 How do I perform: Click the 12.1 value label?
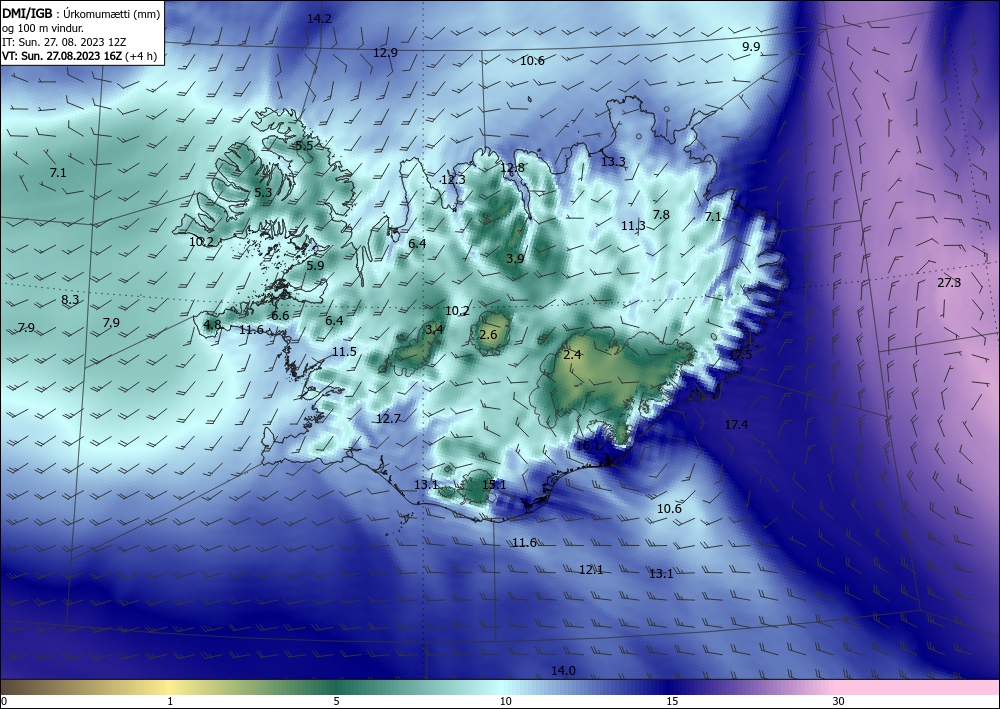coord(591,570)
